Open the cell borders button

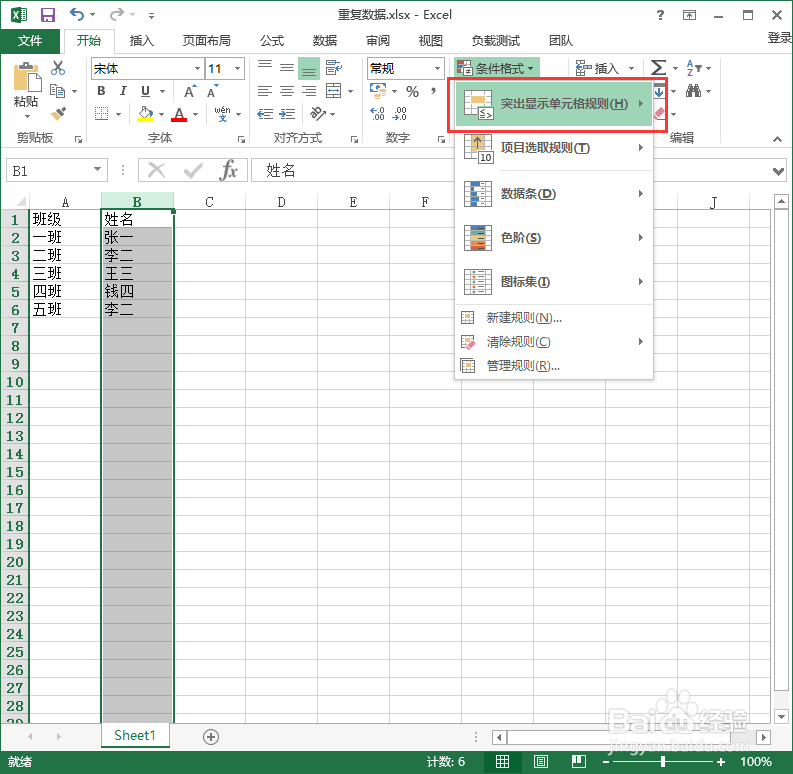[102, 114]
